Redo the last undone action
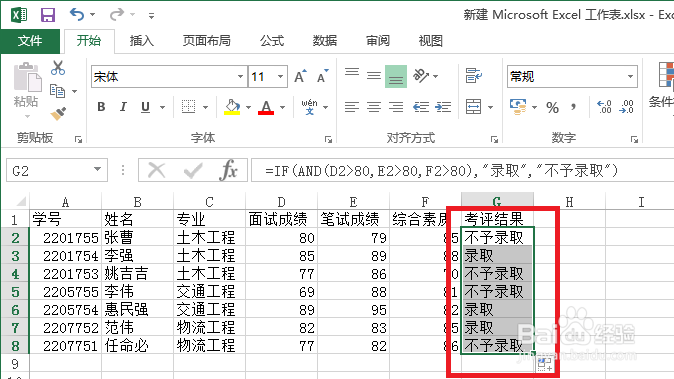674x379 pixels. coord(116,15)
